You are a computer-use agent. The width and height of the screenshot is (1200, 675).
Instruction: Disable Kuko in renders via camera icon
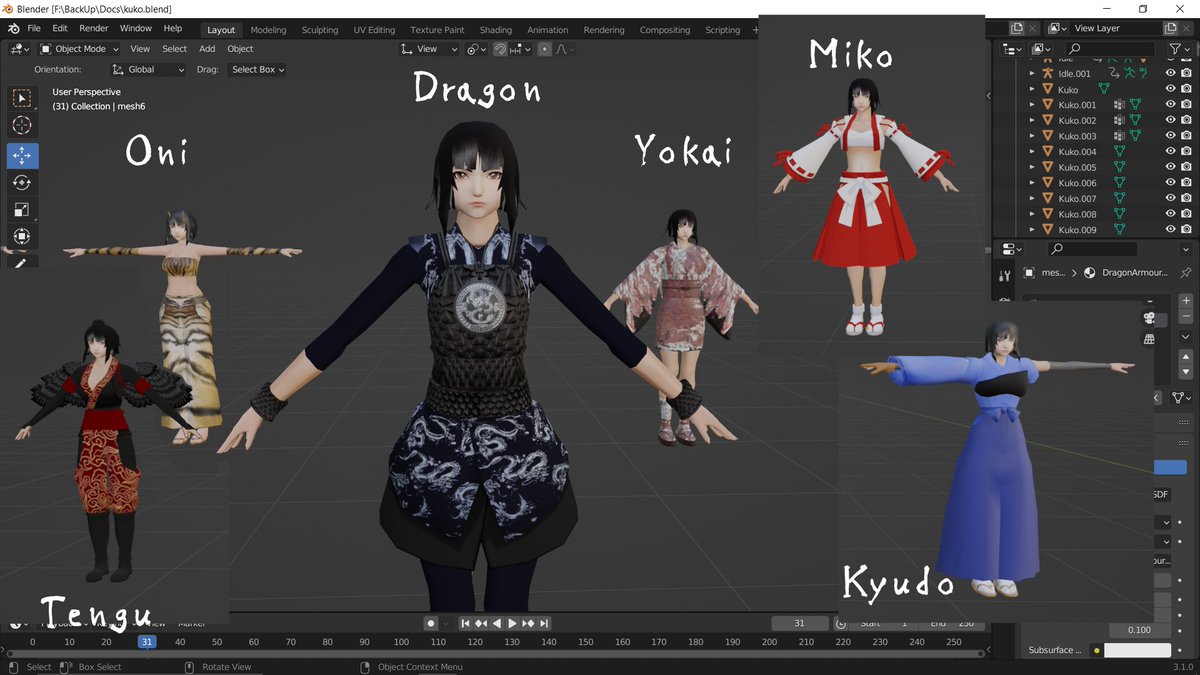coord(1186,89)
